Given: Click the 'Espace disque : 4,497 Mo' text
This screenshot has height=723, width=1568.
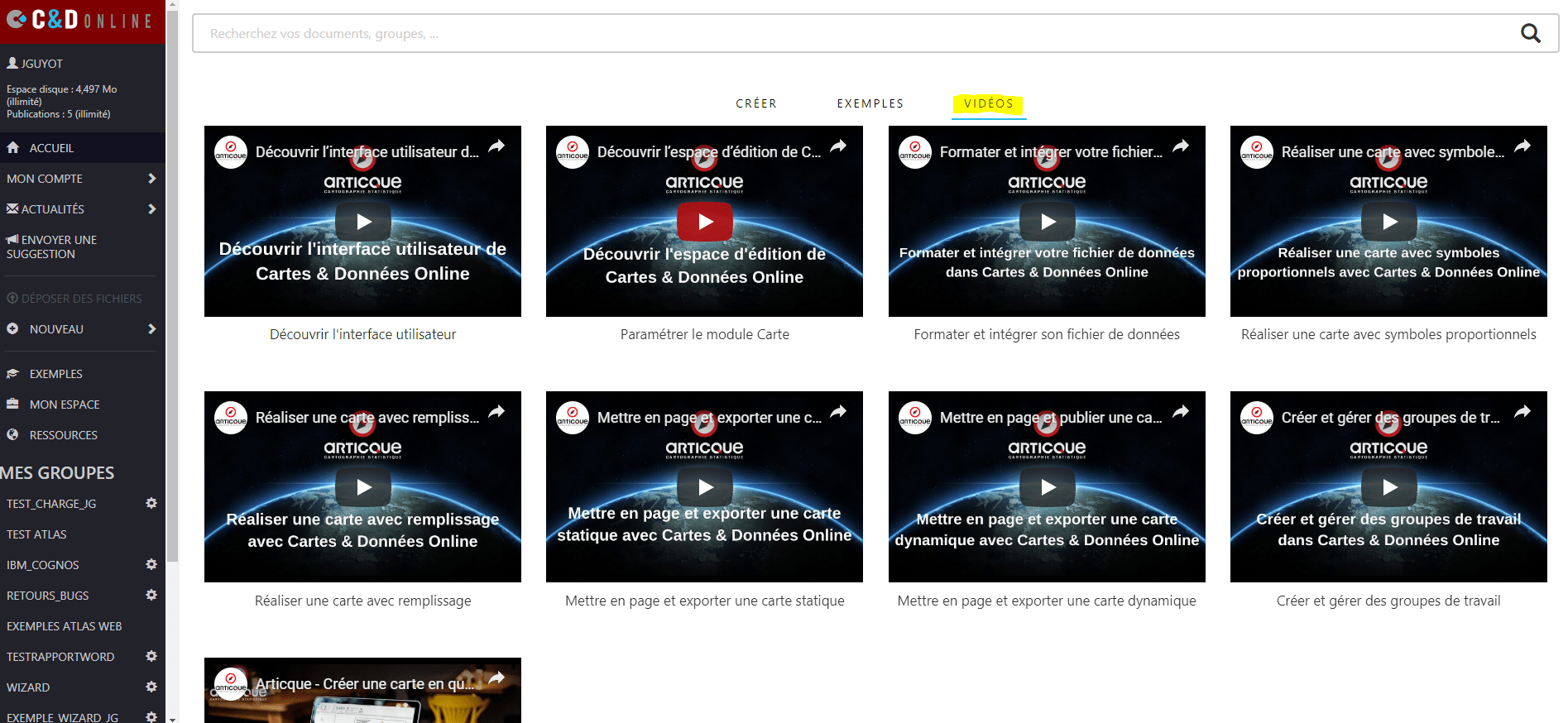Looking at the screenshot, I should 62,89.
